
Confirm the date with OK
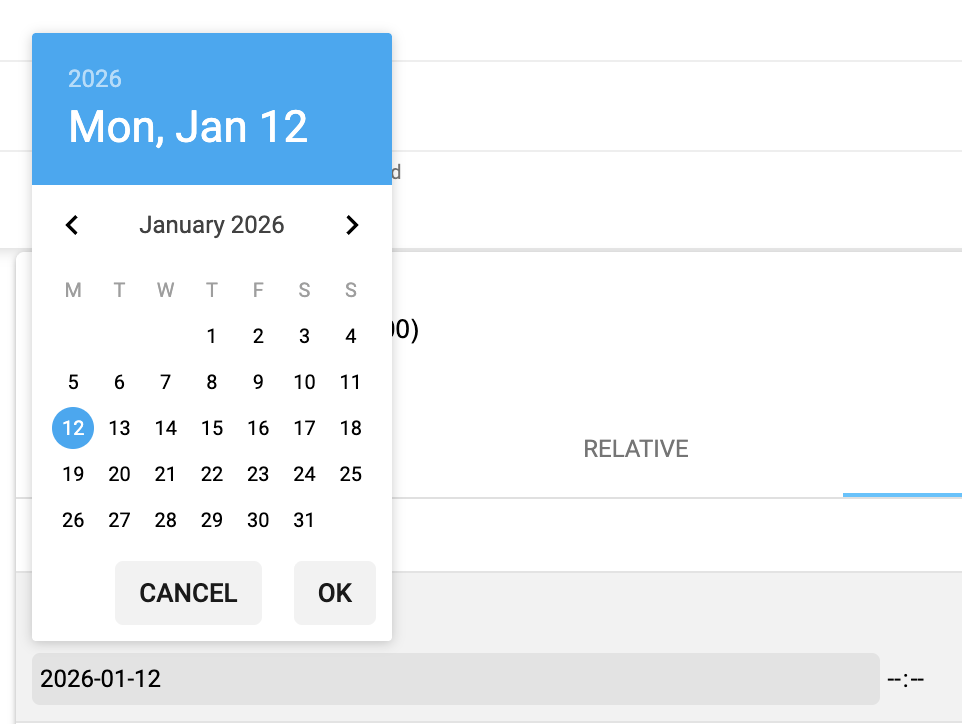point(334,593)
